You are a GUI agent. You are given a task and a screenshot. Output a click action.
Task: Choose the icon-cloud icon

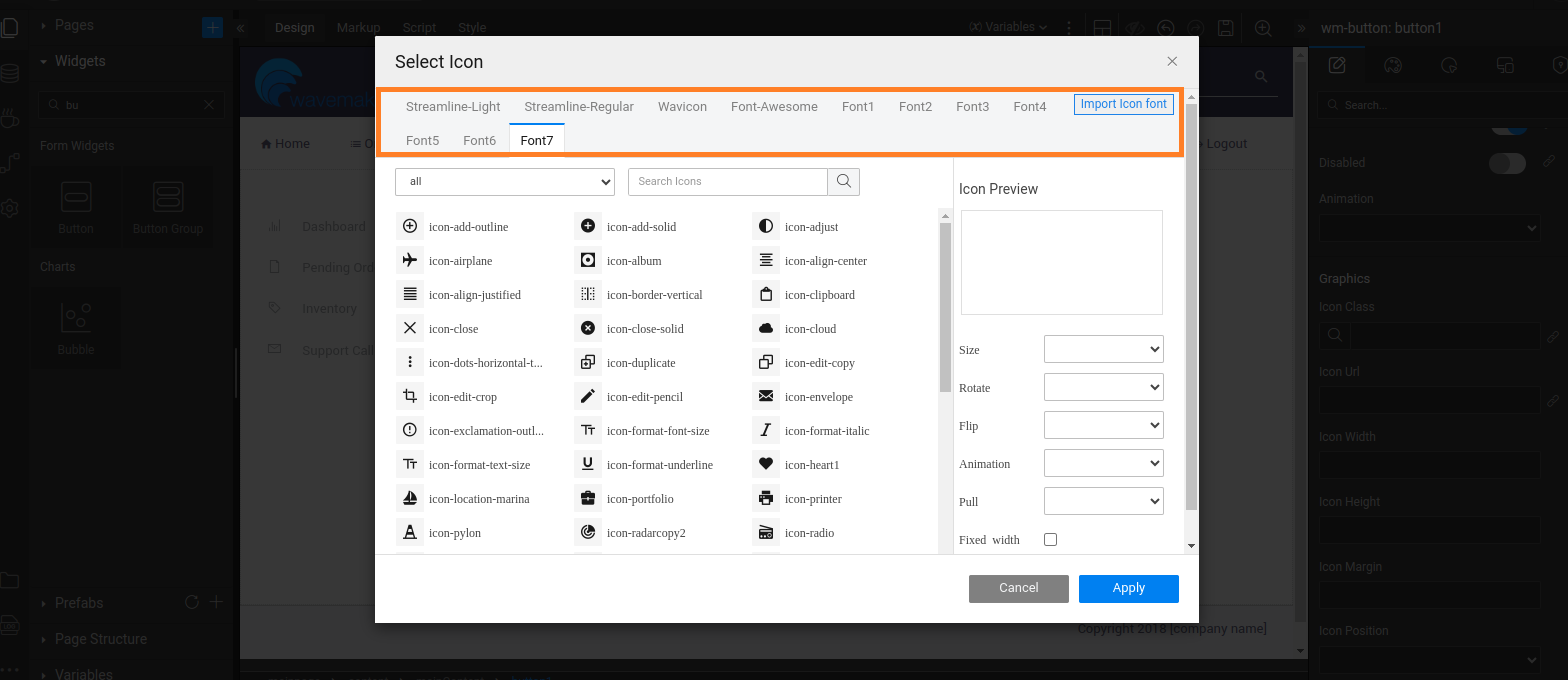click(x=766, y=329)
